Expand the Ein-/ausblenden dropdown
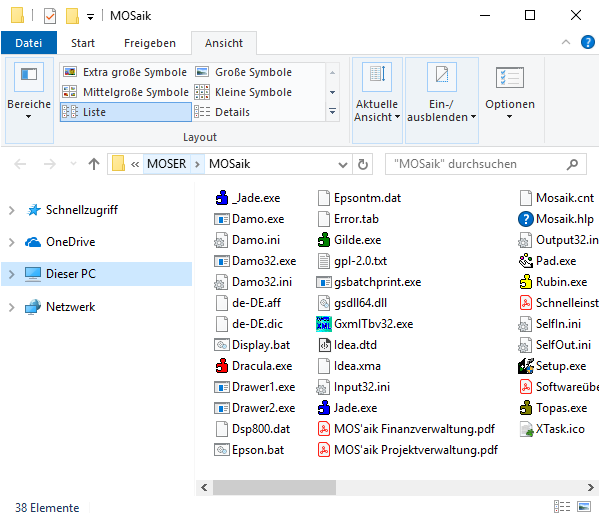Viewport: 600px width, 520px height. (441, 110)
